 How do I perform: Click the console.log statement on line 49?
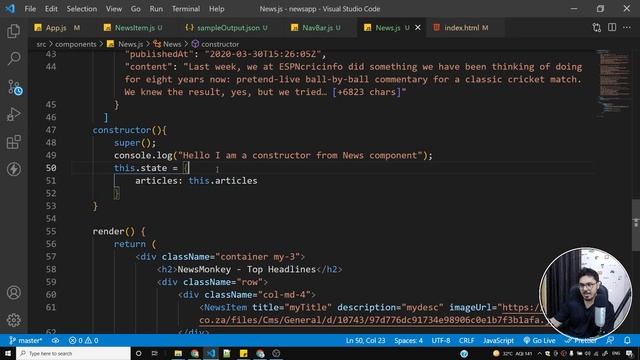tap(273, 155)
